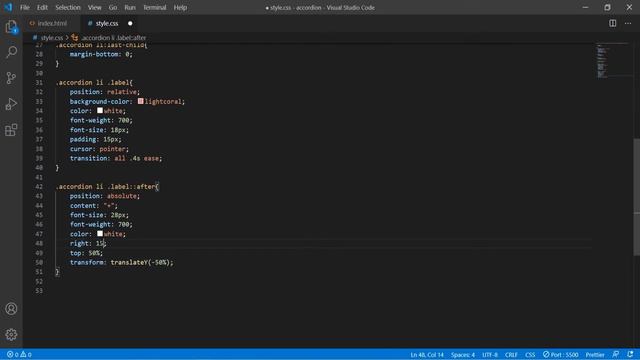Click the 'transition: all .4s ease;' line
Screen dimensions: 640x360
[116, 158]
